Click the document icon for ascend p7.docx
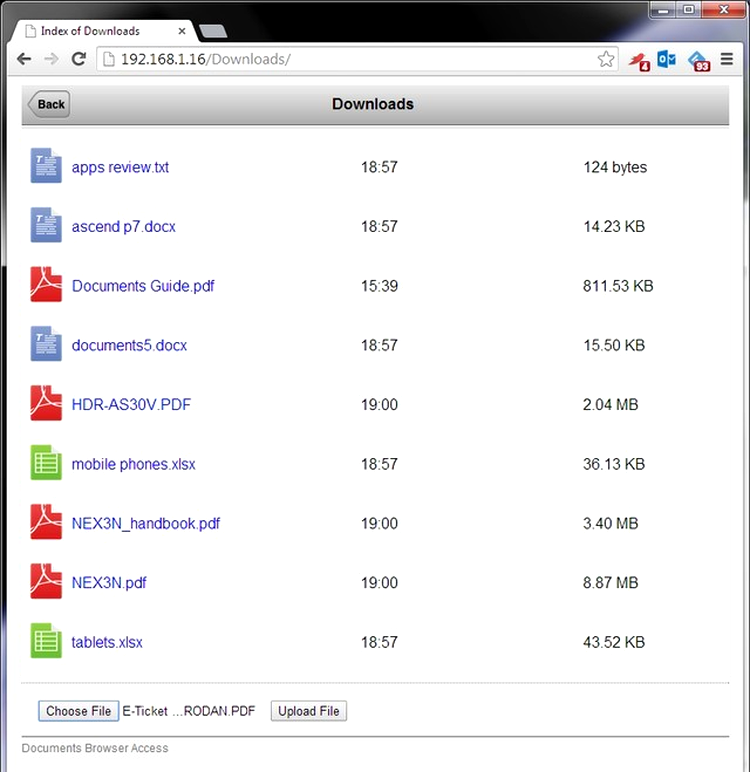The height and width of the screenshot is (772, 750). tap(46, 225)
